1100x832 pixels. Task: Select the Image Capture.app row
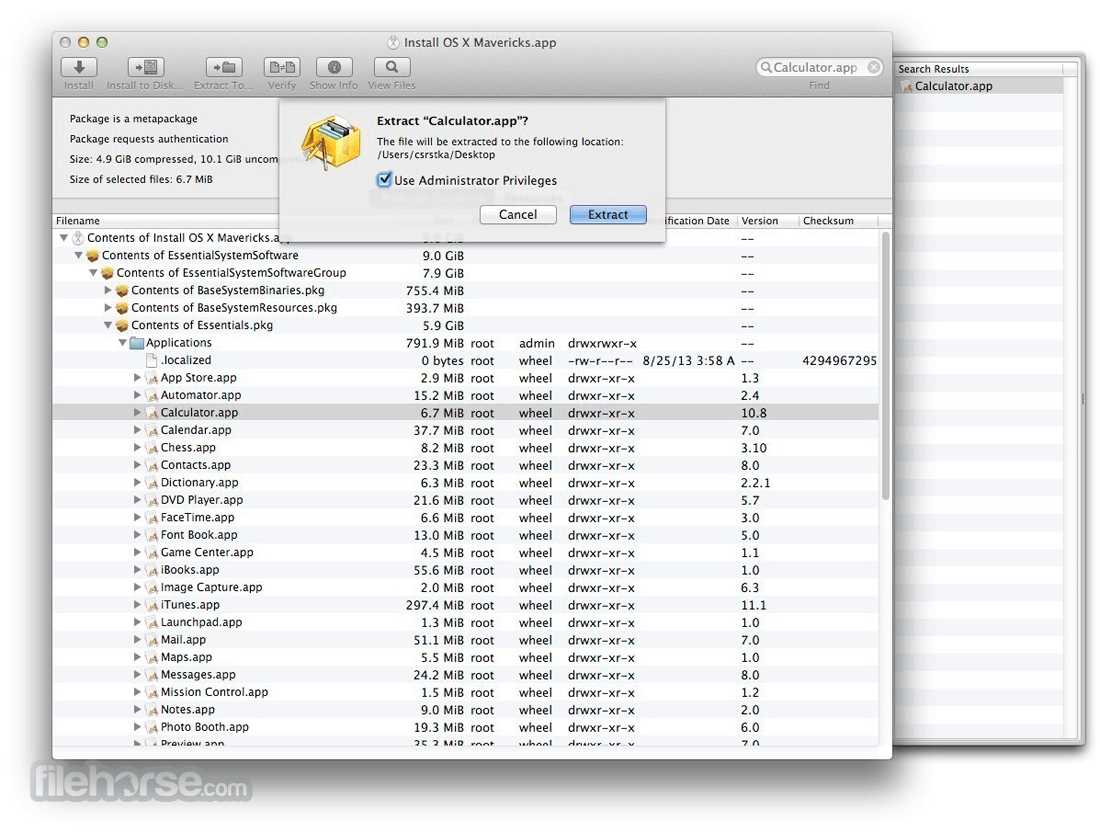466,588
